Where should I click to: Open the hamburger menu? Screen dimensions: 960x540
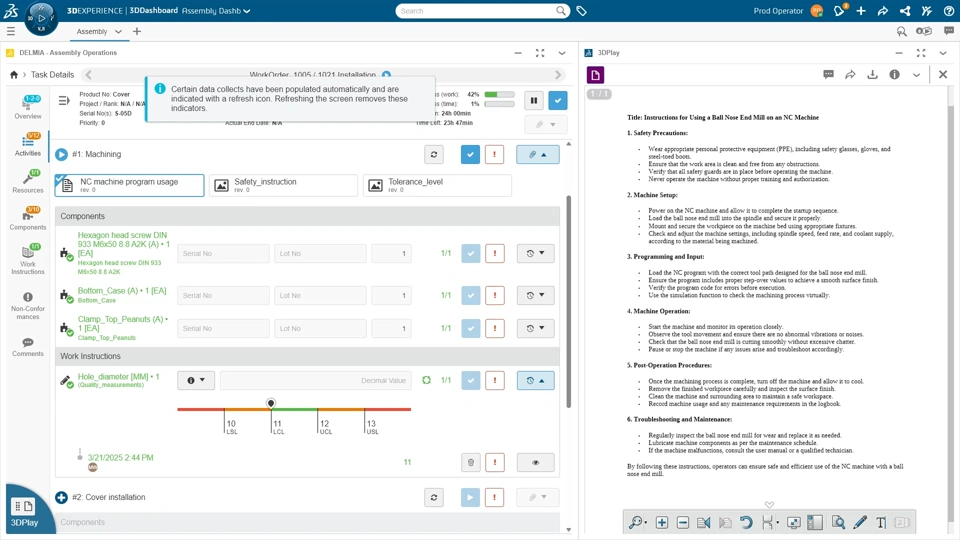coord(10,31)
